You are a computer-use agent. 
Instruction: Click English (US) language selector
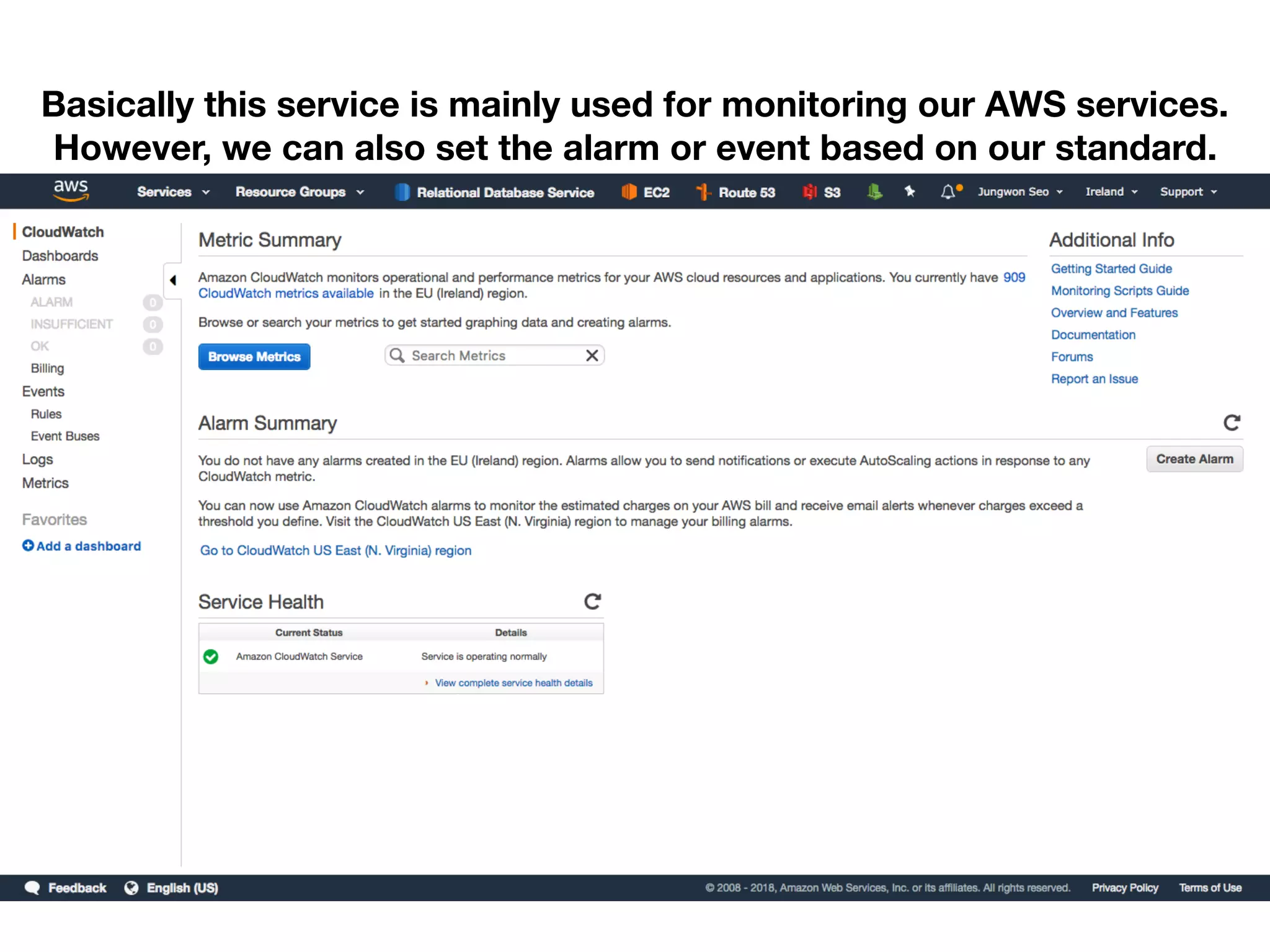pos(182,888)
